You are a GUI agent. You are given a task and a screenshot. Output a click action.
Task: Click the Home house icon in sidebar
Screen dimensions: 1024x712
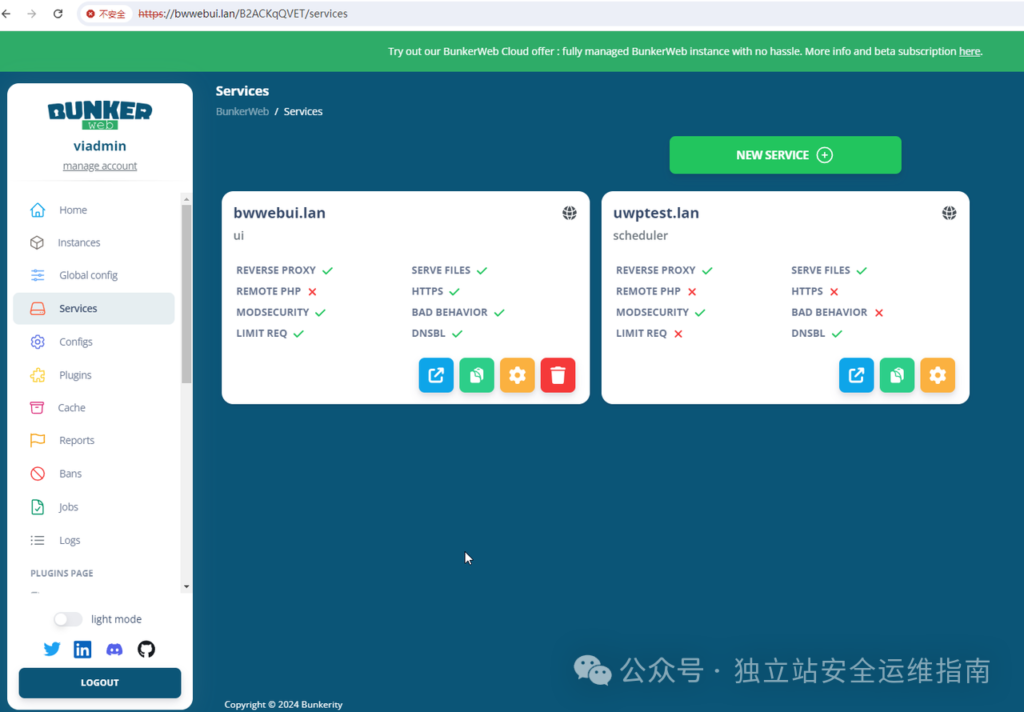click(38, 210)
